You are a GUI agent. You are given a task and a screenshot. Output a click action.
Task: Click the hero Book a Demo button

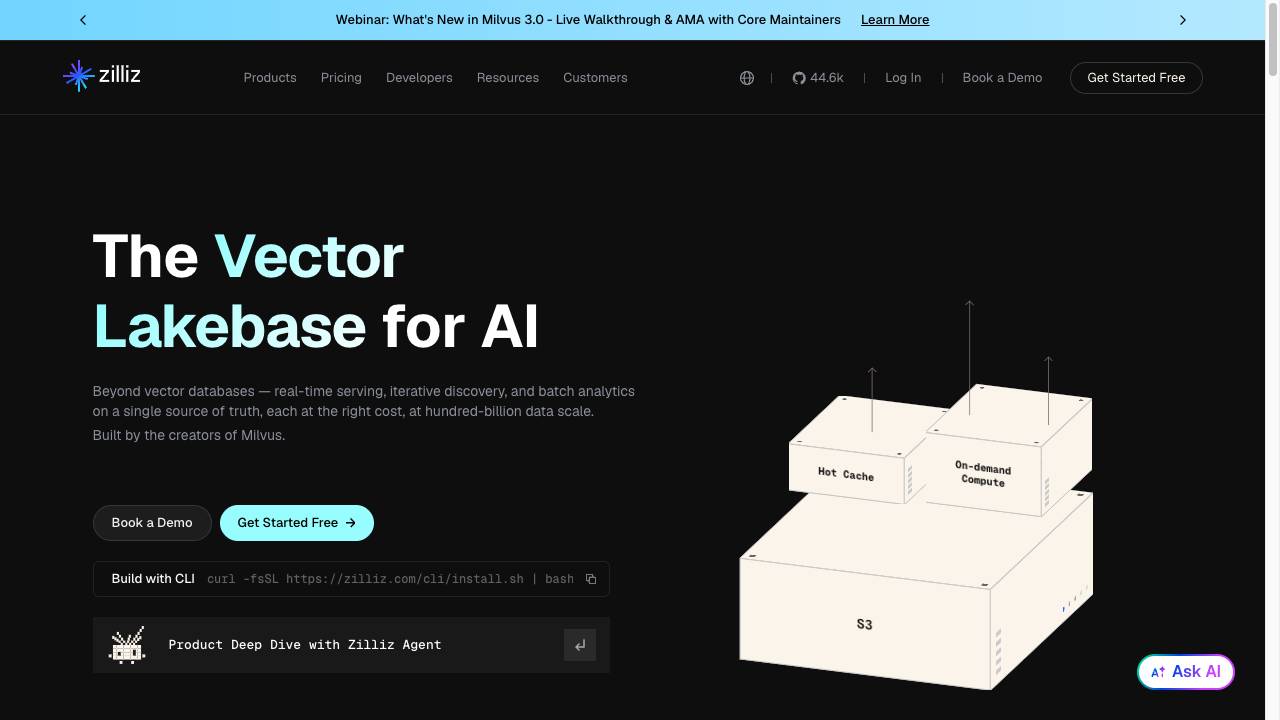click(x=152, y=523)
